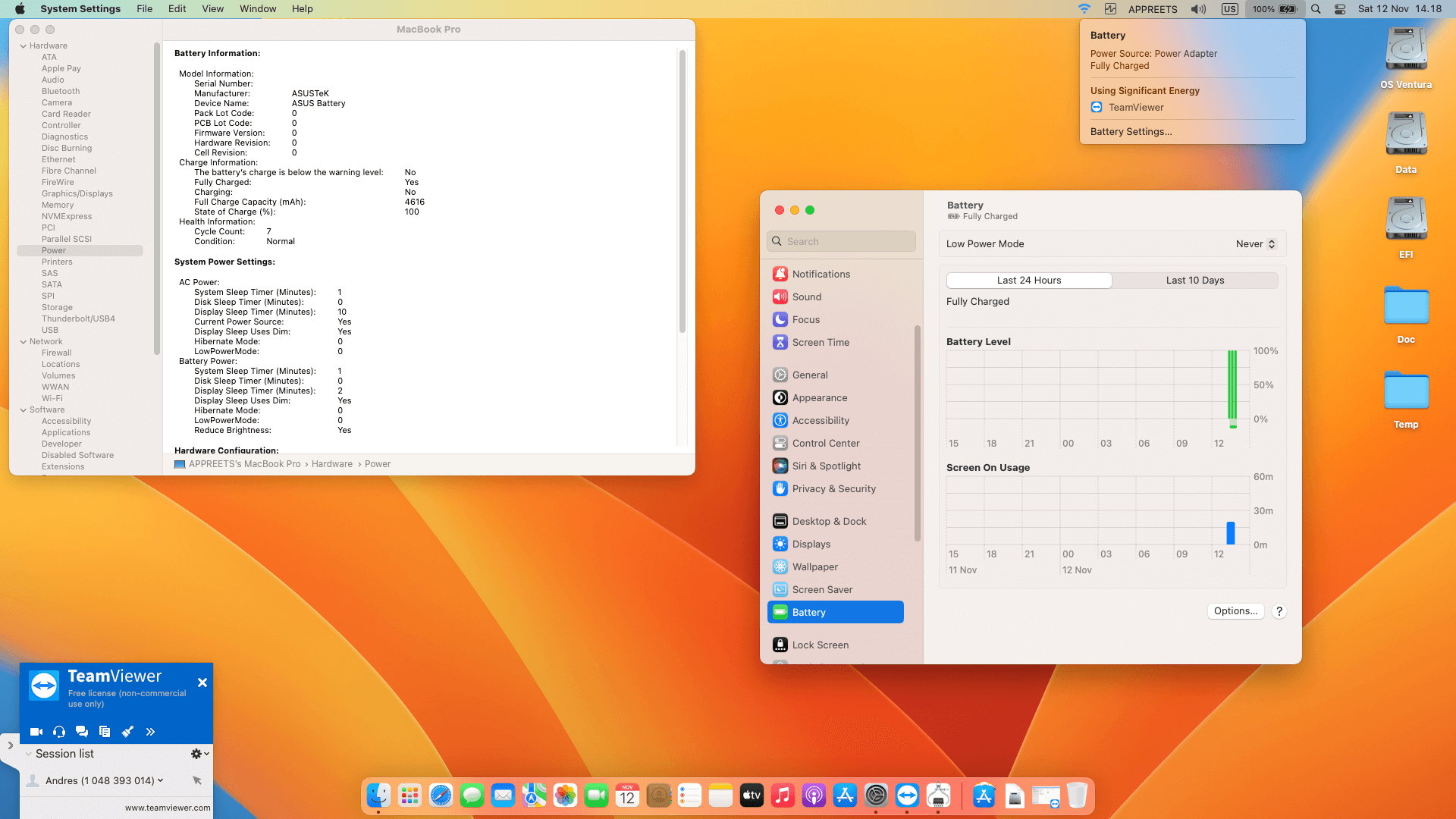This screenshot has height=819, width=1456.
Task: Click TeamViewer in Using Significant Energy
Action: click(x=1127, y=108)
